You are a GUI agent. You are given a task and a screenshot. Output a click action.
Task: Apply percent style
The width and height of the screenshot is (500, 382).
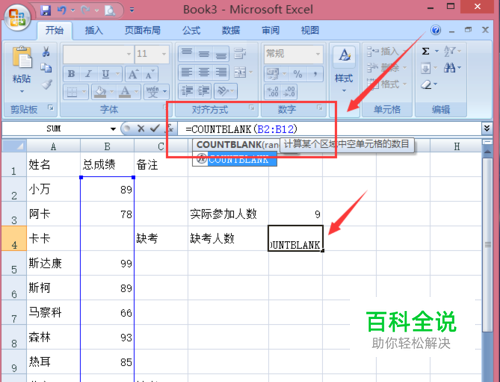tap(298, 74)
